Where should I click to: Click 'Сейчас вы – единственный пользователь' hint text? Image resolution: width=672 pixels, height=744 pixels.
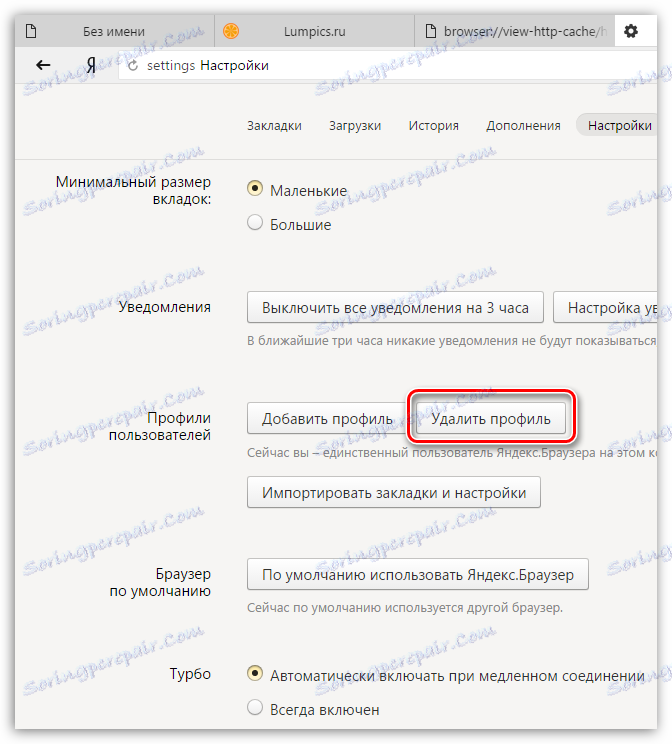(x=452, y=453)
